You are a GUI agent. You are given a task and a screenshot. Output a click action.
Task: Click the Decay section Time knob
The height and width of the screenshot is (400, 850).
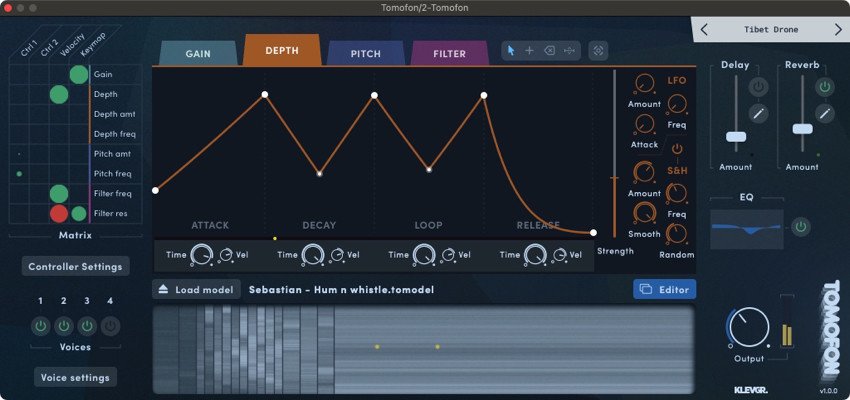click(313, 255)
